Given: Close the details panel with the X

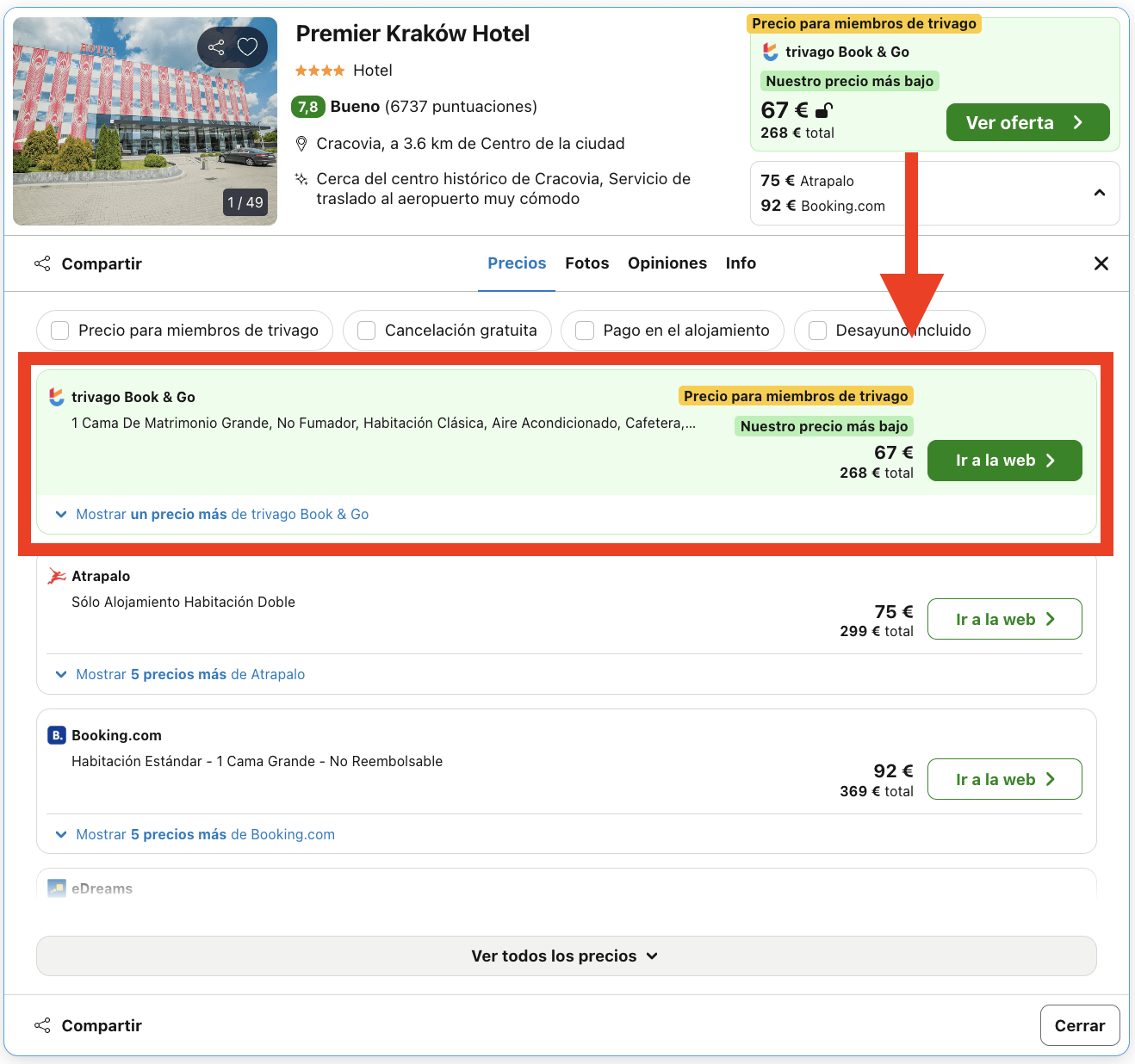Looking at the screenshot, I should click(1101, 263).
